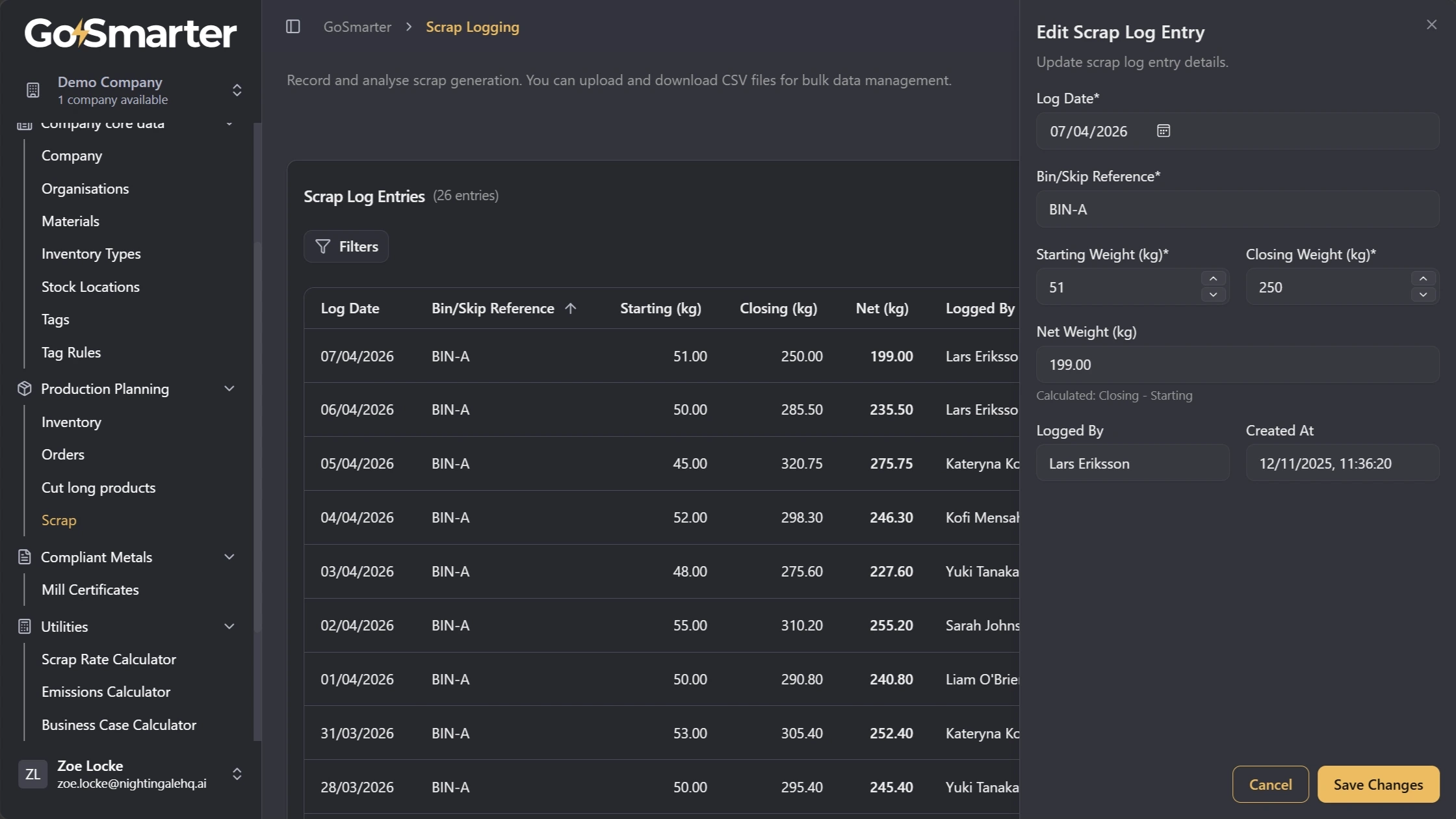Click the sidebar vertical scrollbar

[257, 435]
